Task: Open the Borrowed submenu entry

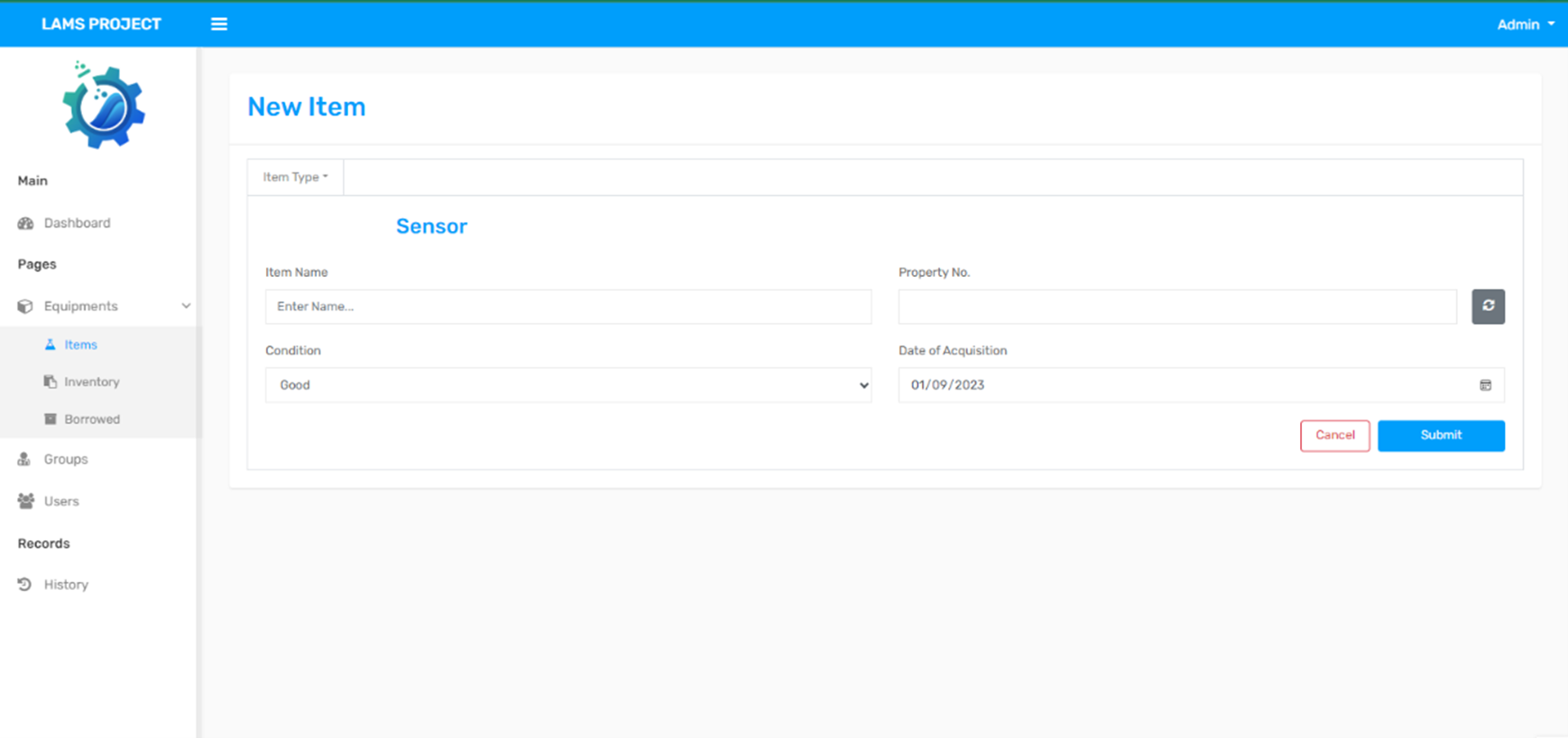Action: click(92, 420)
